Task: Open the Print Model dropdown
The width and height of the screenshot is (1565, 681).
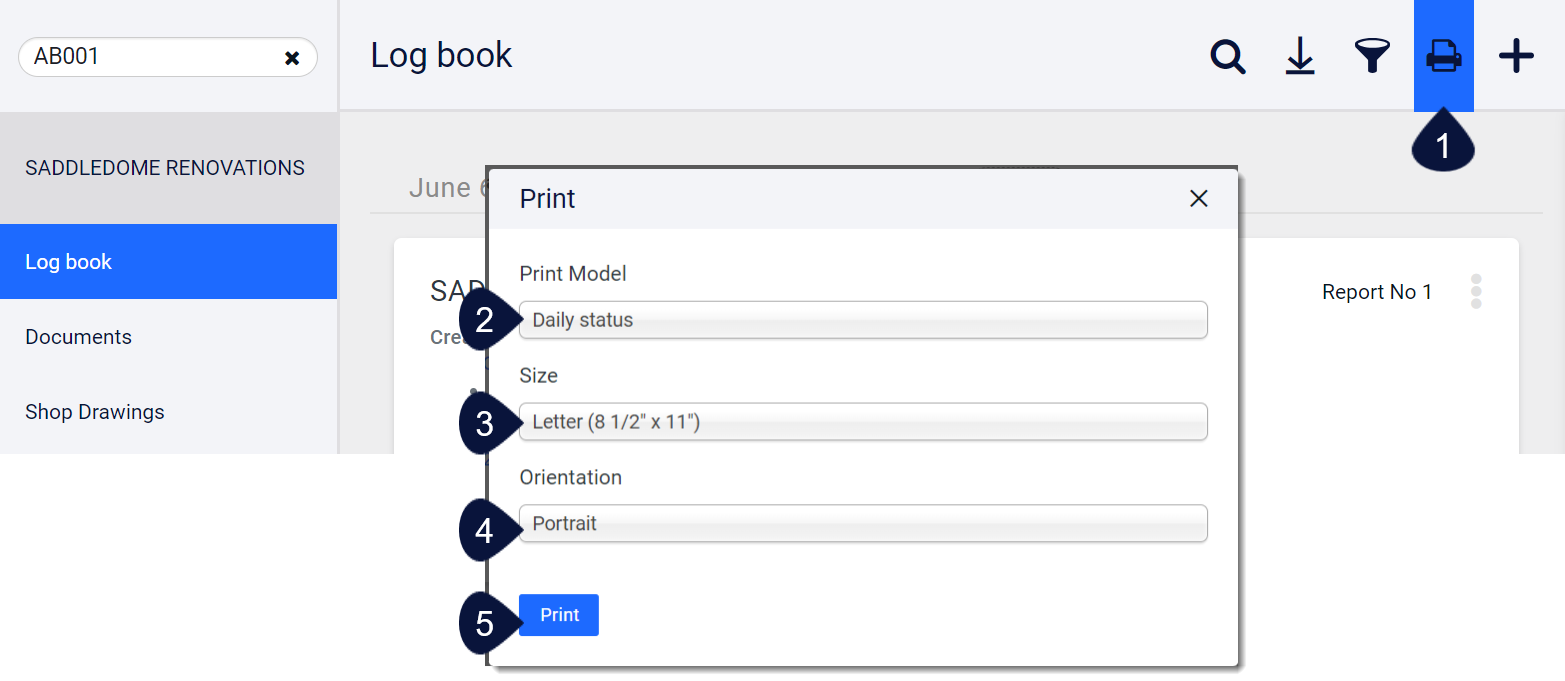Action: coord(863,320)
